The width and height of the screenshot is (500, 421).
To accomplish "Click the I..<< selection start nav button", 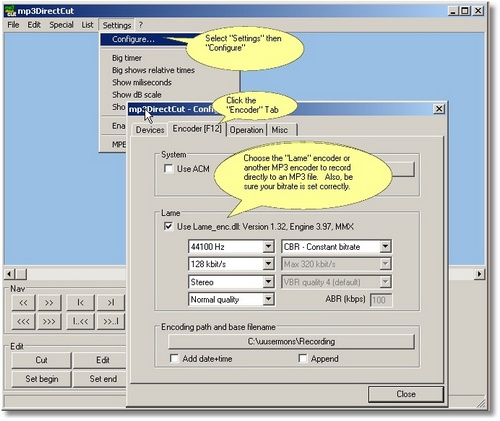I will [80, 321].
